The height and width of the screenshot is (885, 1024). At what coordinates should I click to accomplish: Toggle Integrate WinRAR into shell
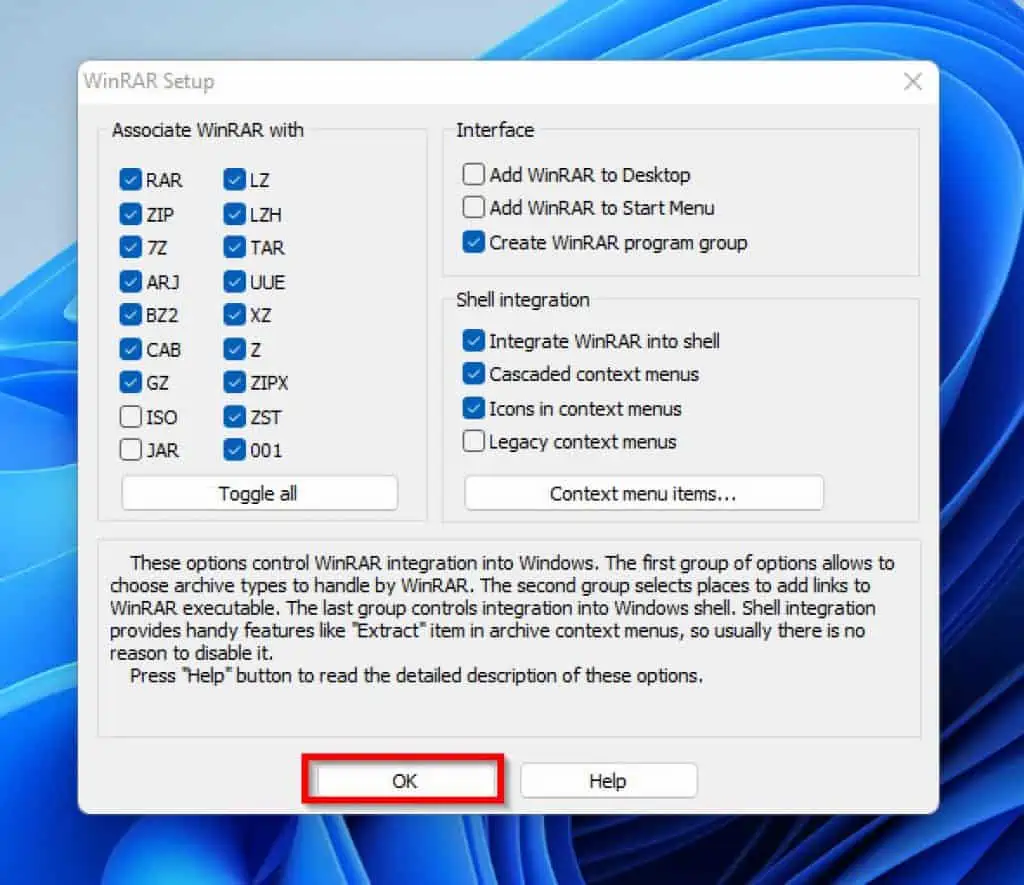tap(473, 340)
